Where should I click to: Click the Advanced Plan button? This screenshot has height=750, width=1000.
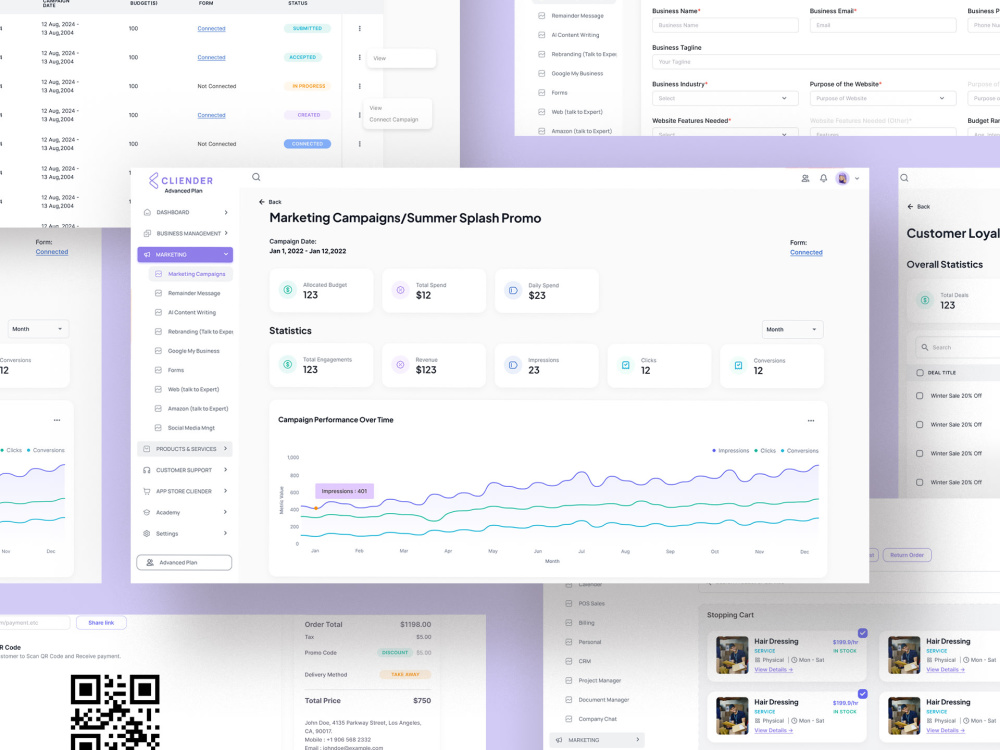tap(184, 562)
